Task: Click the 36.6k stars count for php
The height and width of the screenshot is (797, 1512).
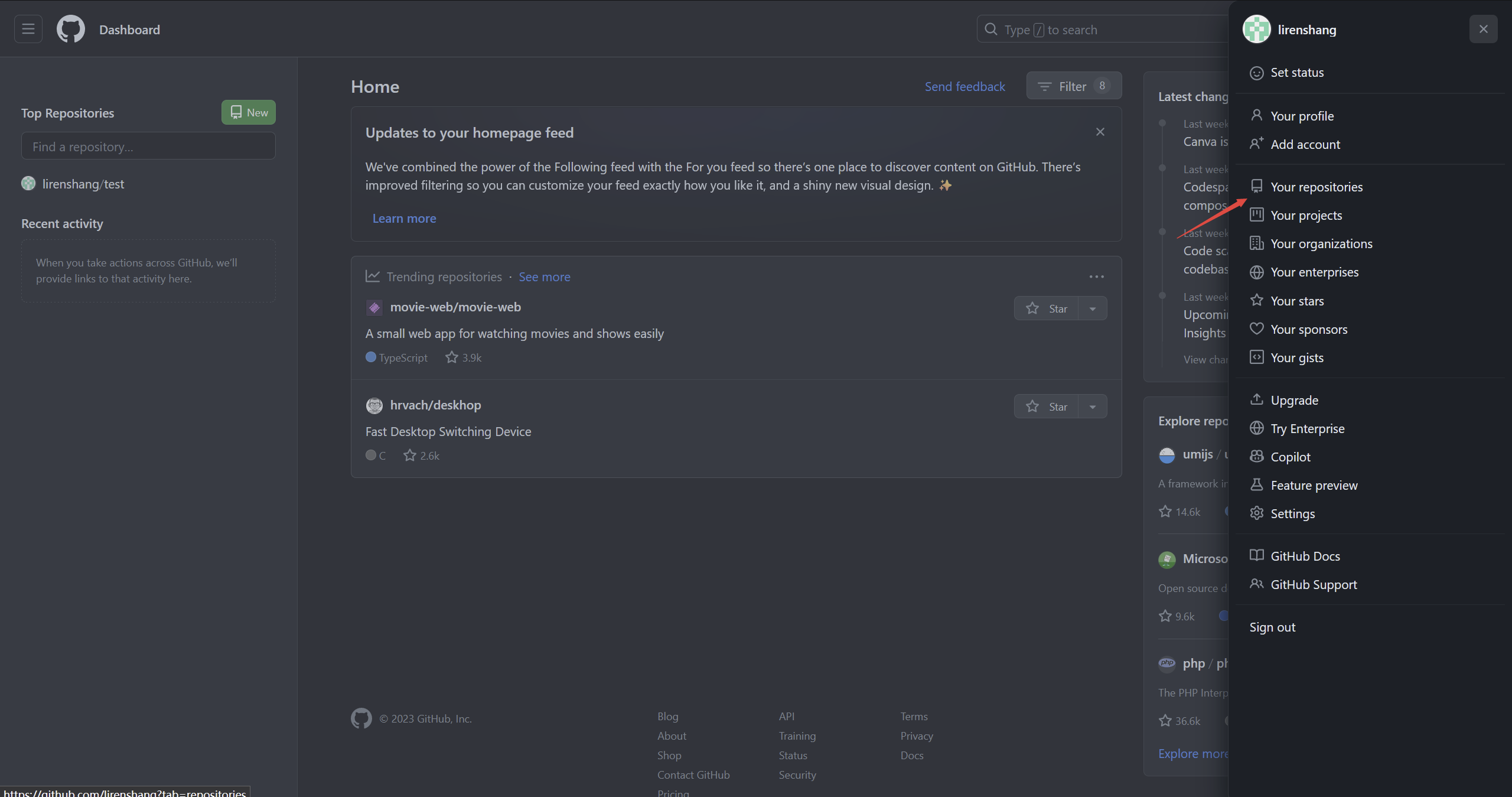Action: point(1179,721)
